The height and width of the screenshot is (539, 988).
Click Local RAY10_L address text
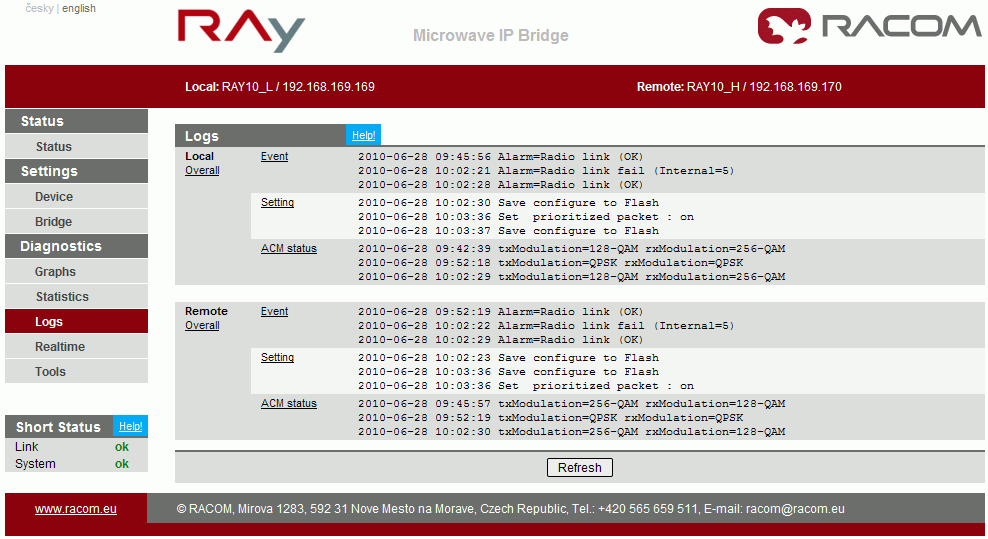[x=280, y=87]
